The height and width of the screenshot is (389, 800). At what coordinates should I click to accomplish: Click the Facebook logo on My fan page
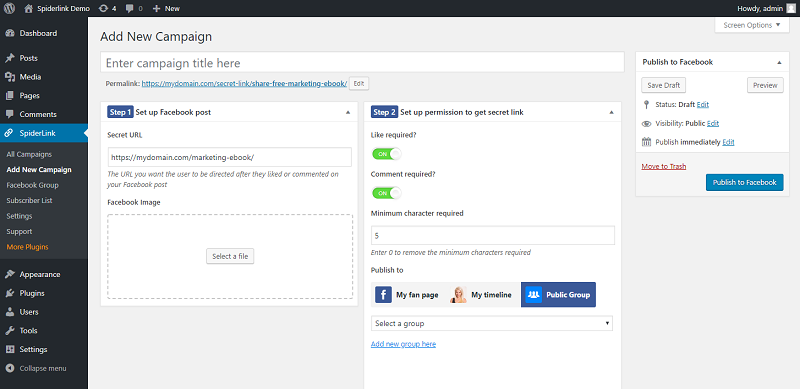click(x=383, y=295)
